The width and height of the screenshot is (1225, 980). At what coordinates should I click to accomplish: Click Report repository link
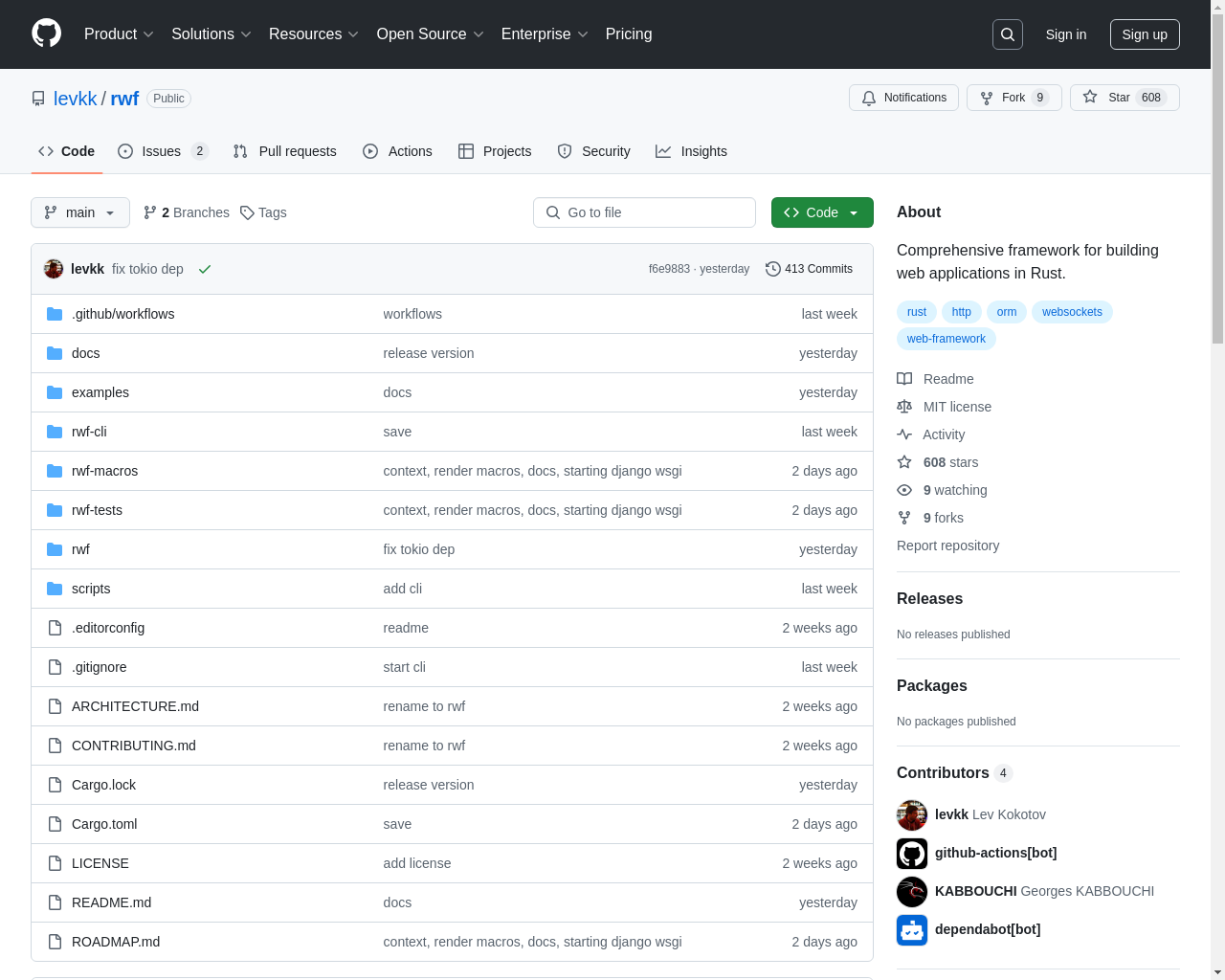[x=947, y=546]
